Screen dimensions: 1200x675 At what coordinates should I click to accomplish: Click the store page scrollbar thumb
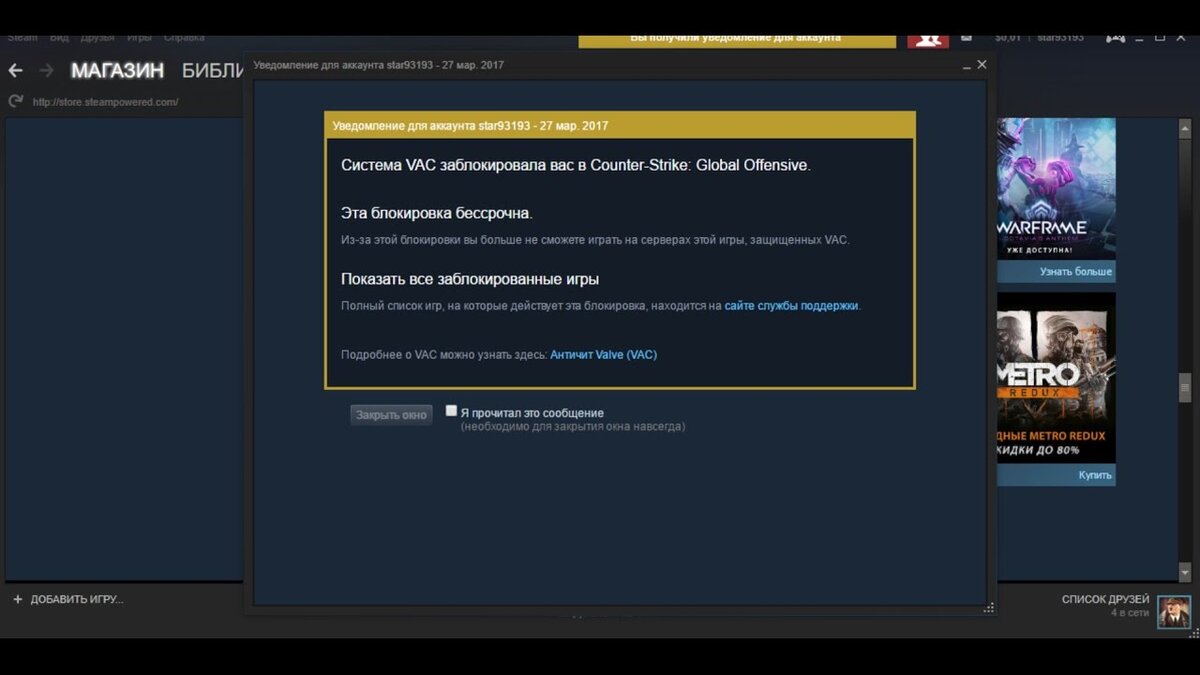point(1185,386)
